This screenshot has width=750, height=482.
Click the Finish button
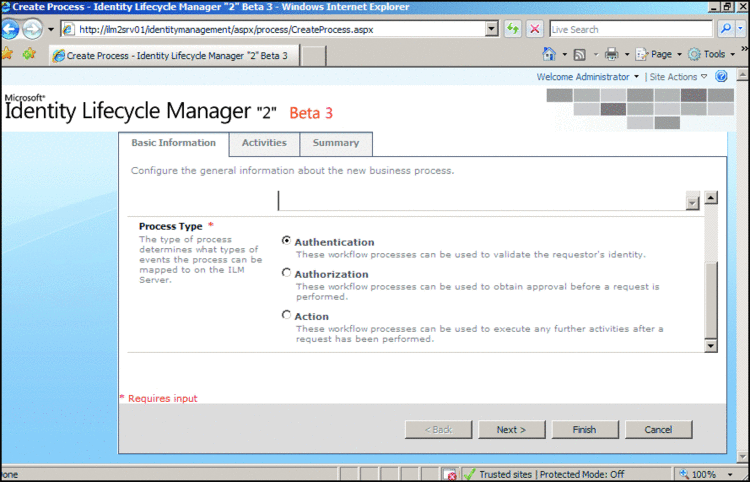[585, 429]
